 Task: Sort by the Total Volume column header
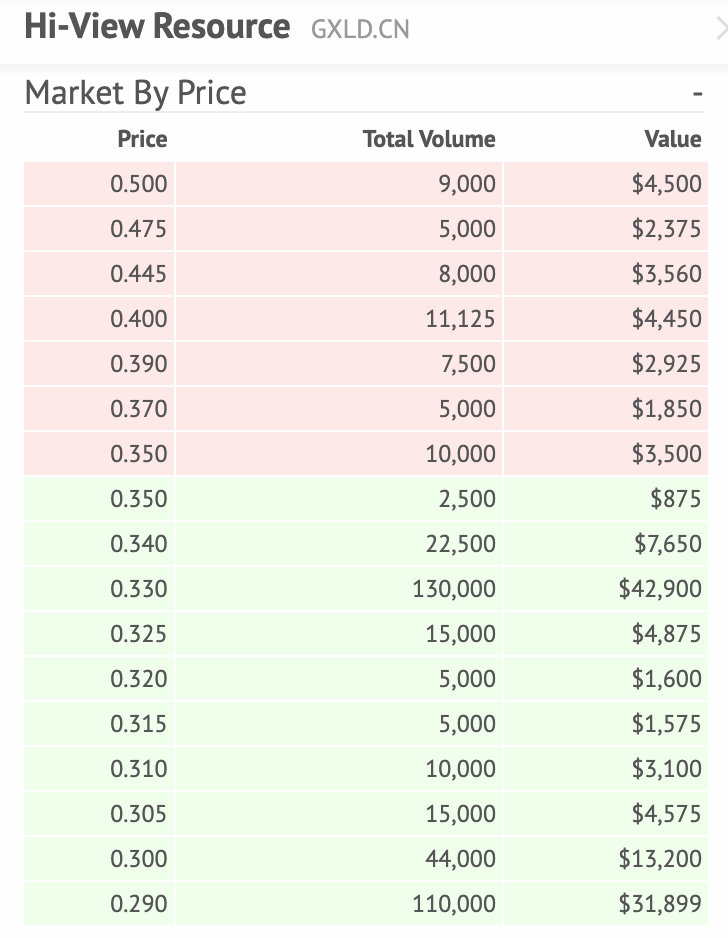[x=429, y=139]
